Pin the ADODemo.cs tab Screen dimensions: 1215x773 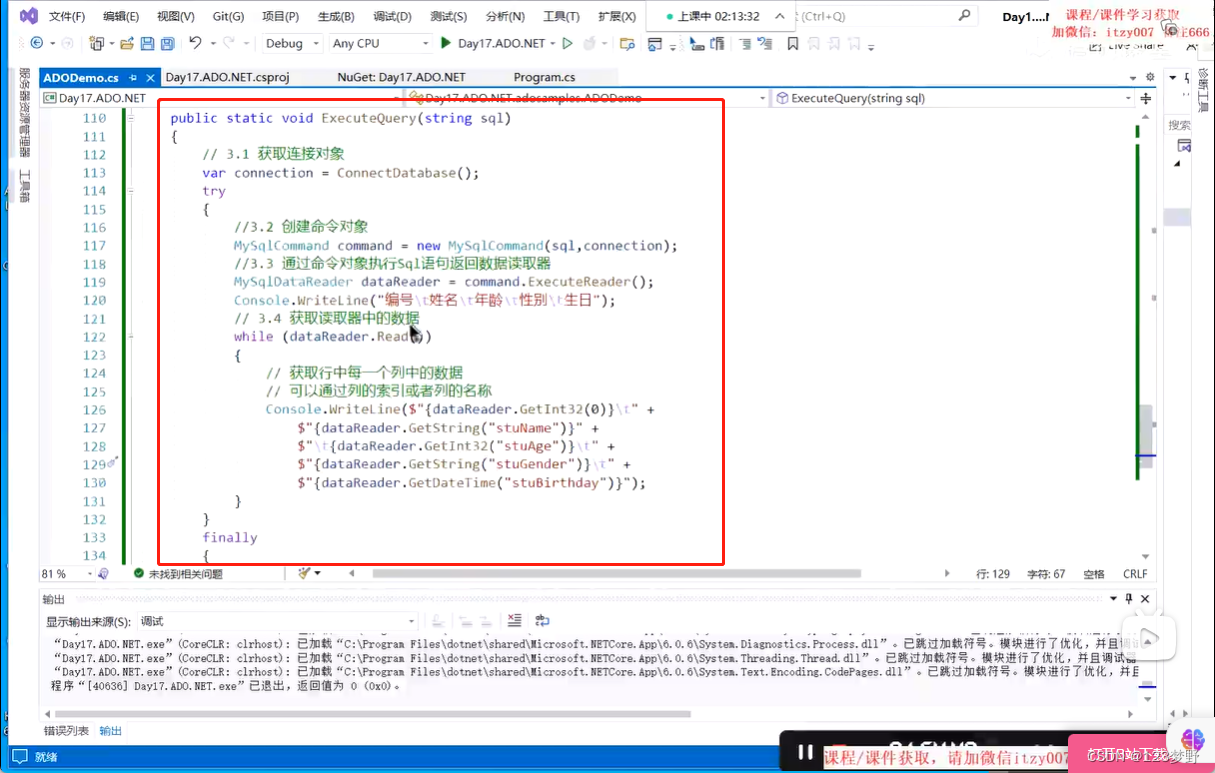(133, 77)
